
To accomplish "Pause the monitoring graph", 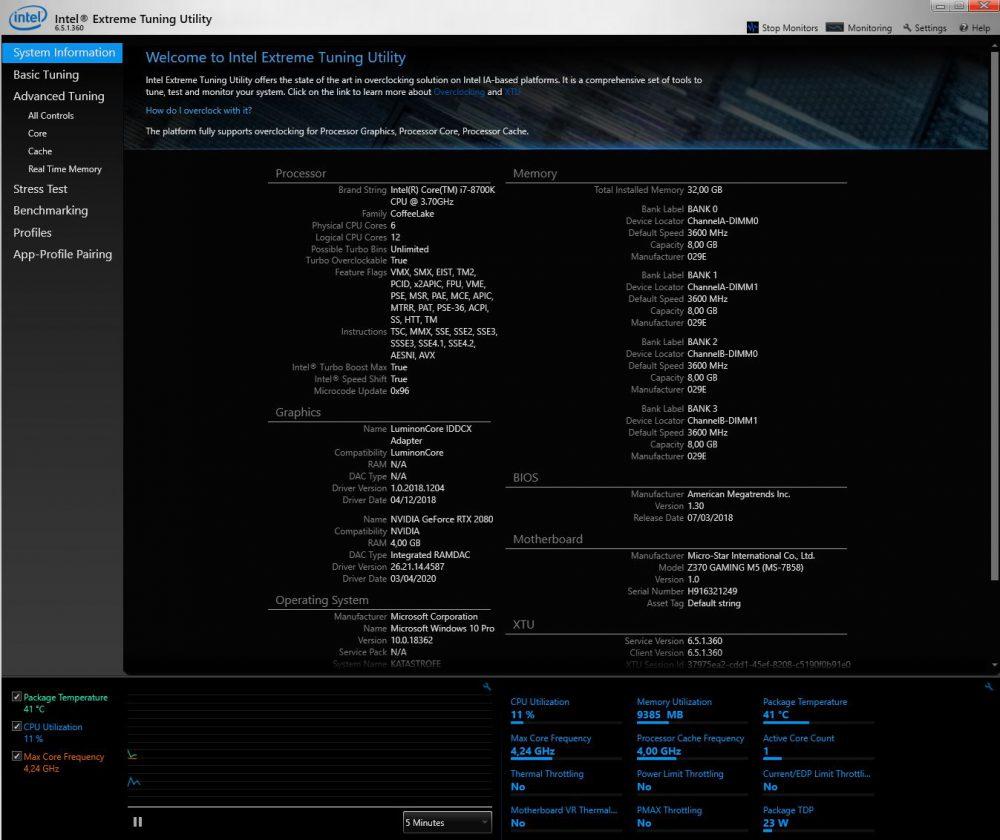I will [137, 822].
